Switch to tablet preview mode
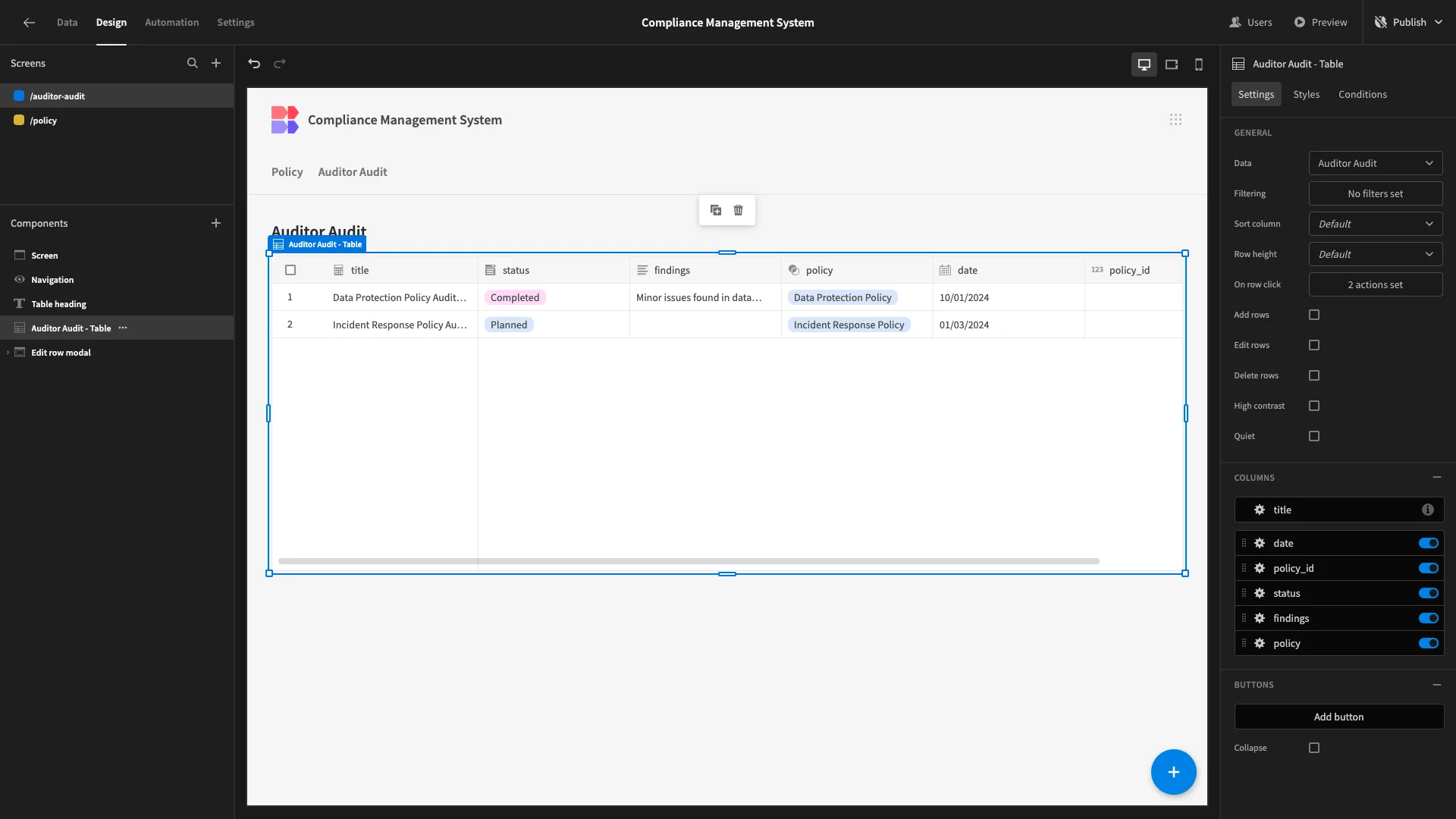Image resolution: width=1456 pixels, height=819 pixels. click(x=1172, y=64)
